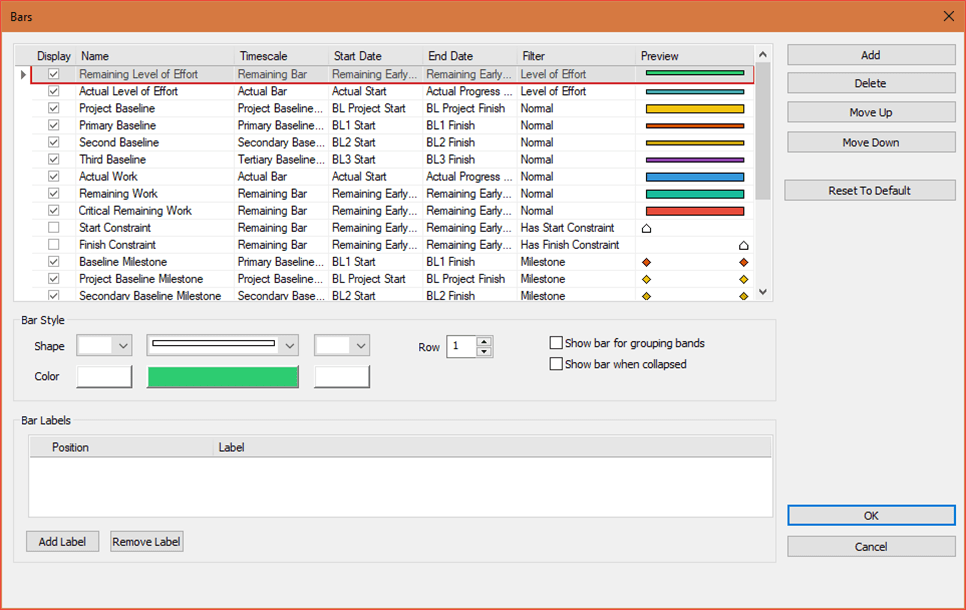Confirm with the OK button
The image size is (966, 610).
871,516
